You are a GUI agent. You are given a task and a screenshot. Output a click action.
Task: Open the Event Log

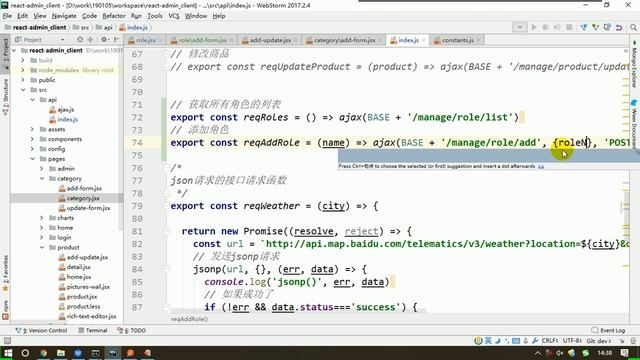(608, 330)
